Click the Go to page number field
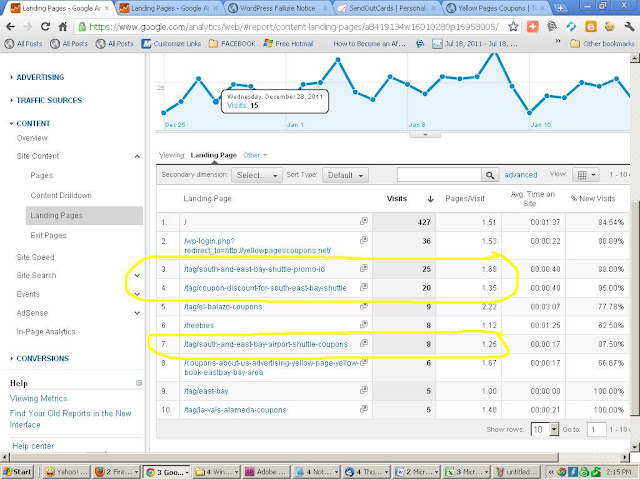Screen dimensions: 640x480 coord(596,429)
